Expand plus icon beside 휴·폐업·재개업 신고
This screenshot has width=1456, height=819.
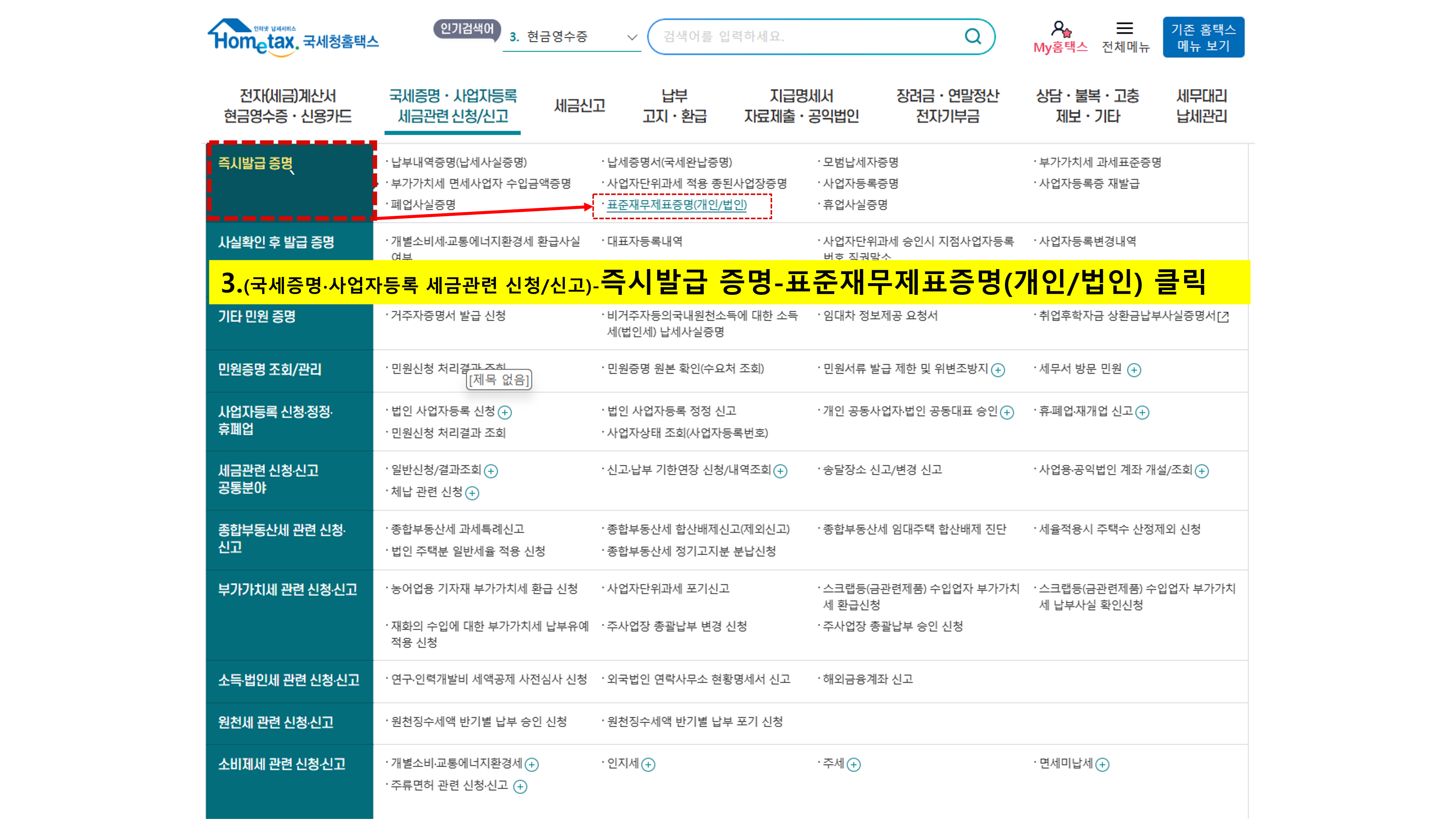pos(1142,413)
